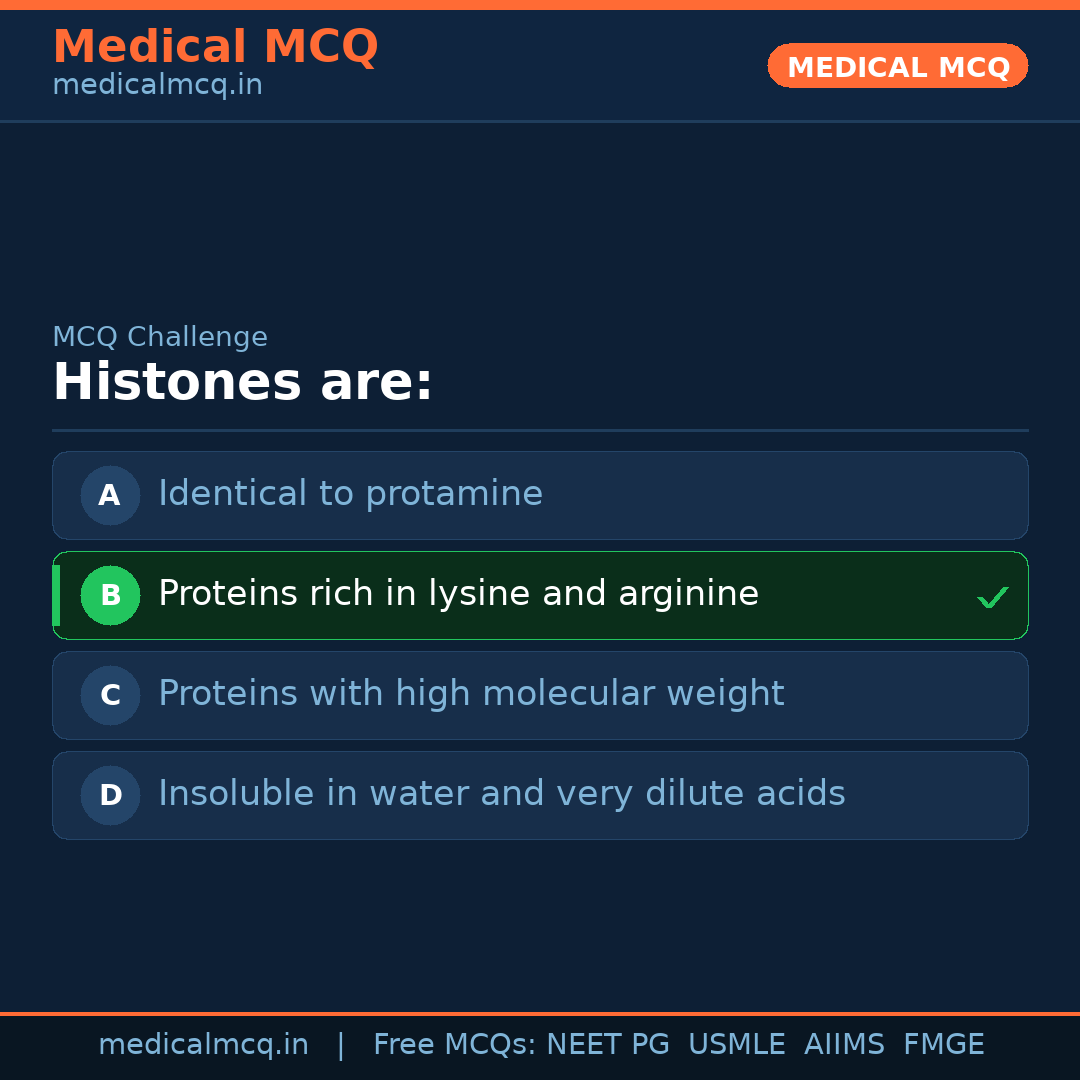Click the circled letter D badge
The image size is (1080, 1080).
110,795
